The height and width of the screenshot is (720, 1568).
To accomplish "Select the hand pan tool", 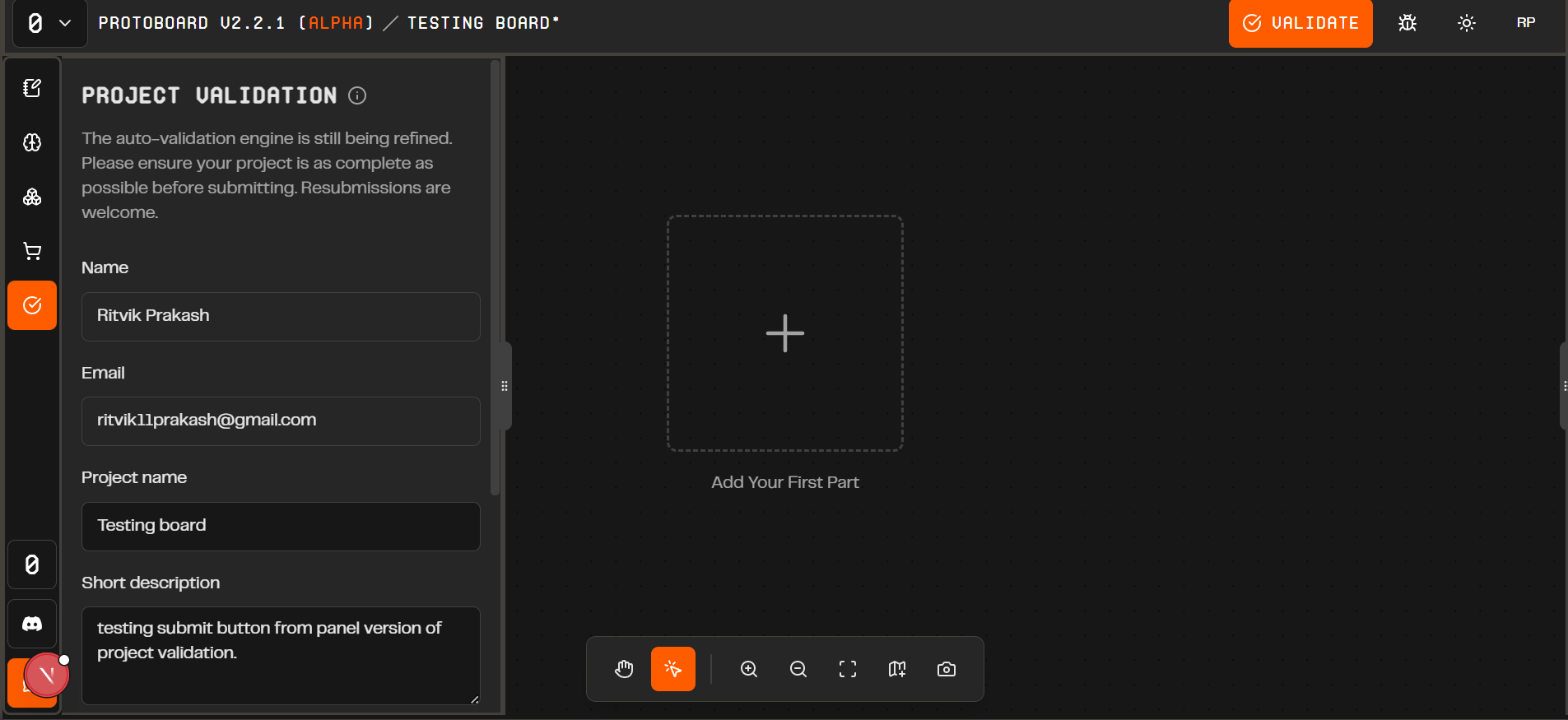I will click(624, 669).
